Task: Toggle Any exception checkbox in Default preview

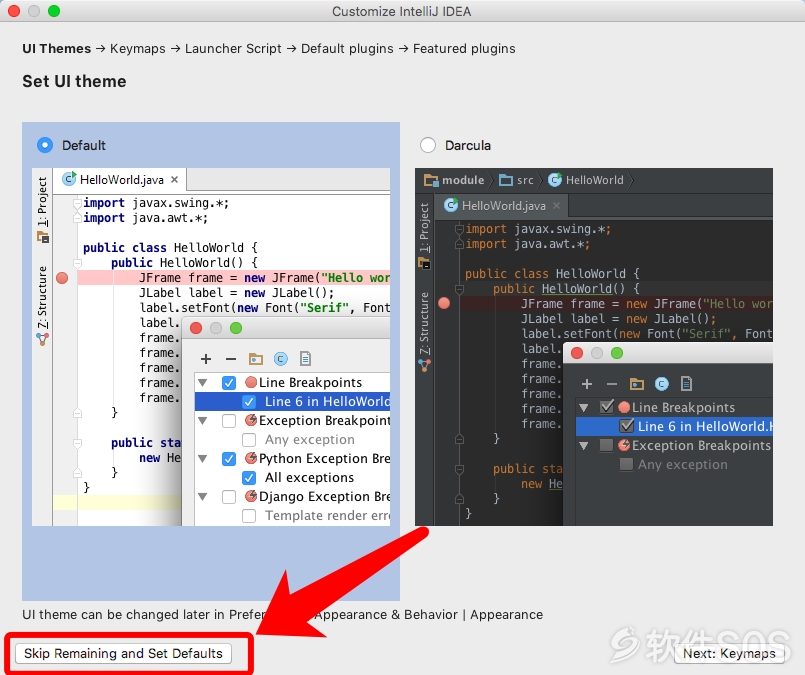Action: (249, 440)
